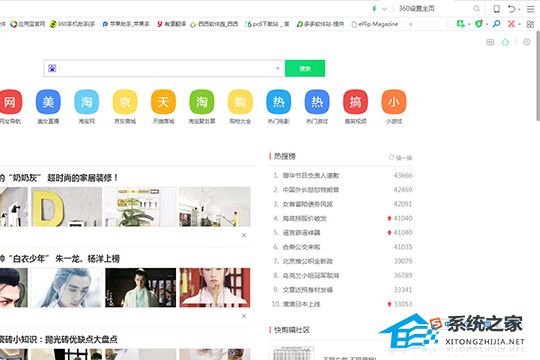Viewport: 540px width, 360px height.
Task: Click the page vertical scrollbar
Action: 538,76
